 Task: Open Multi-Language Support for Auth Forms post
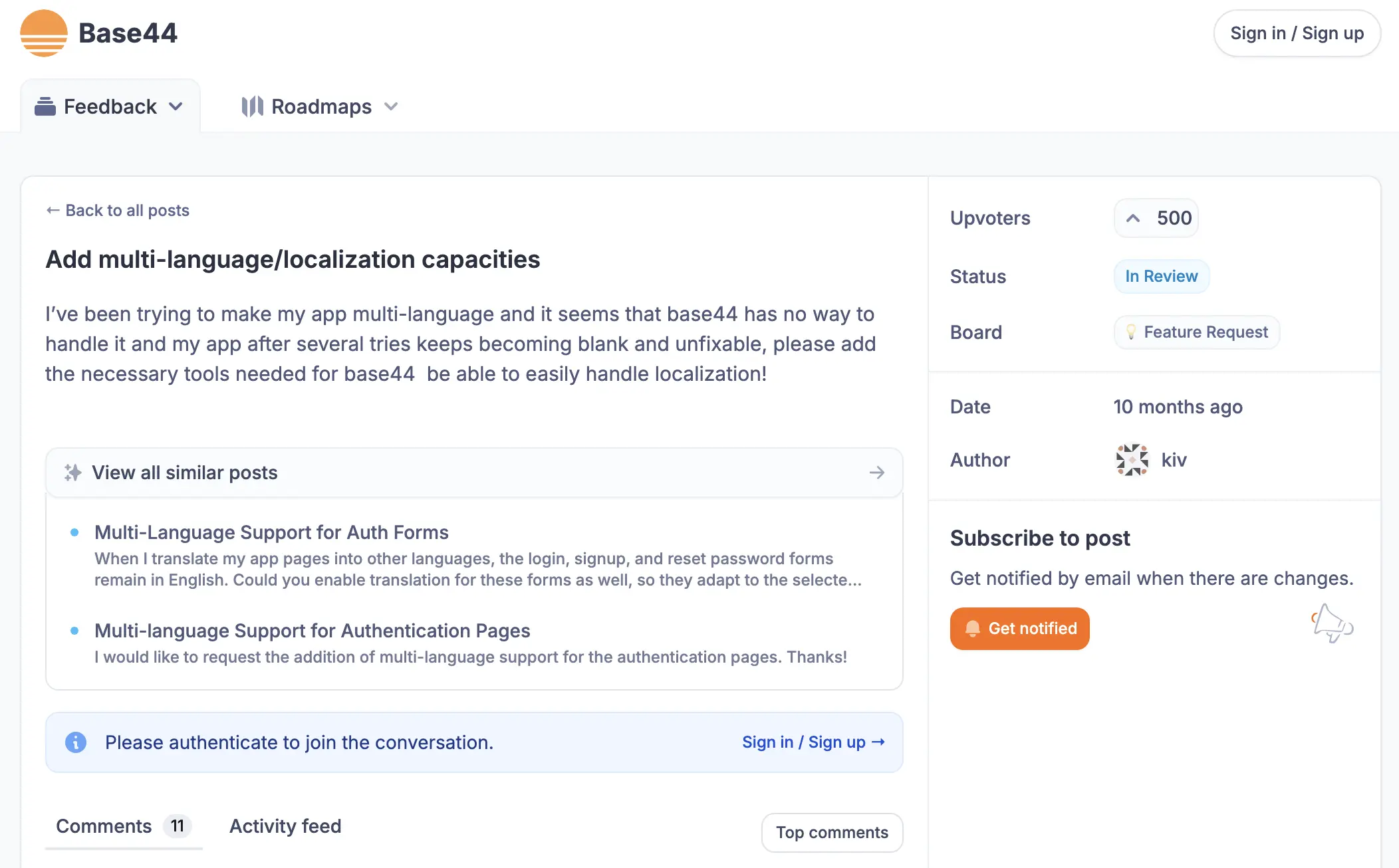tap(271, 532)
